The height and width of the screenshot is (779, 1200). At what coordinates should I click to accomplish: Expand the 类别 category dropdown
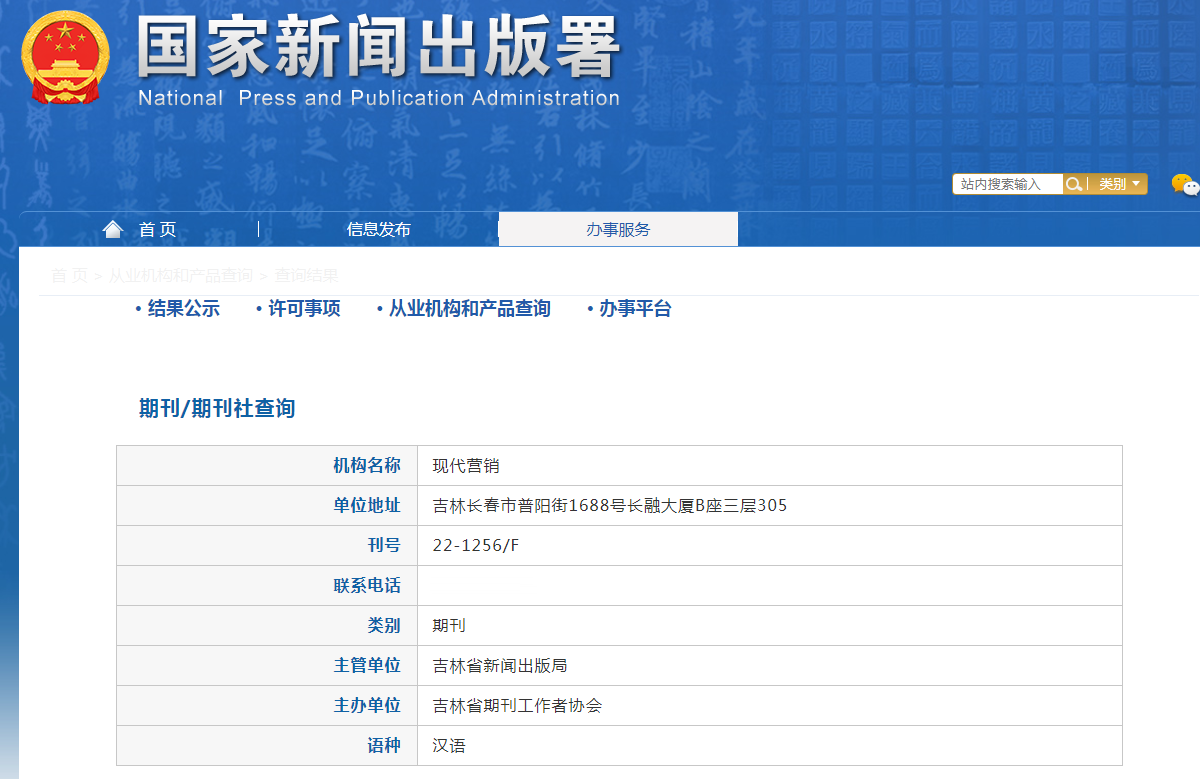(x=1118, y=184)
